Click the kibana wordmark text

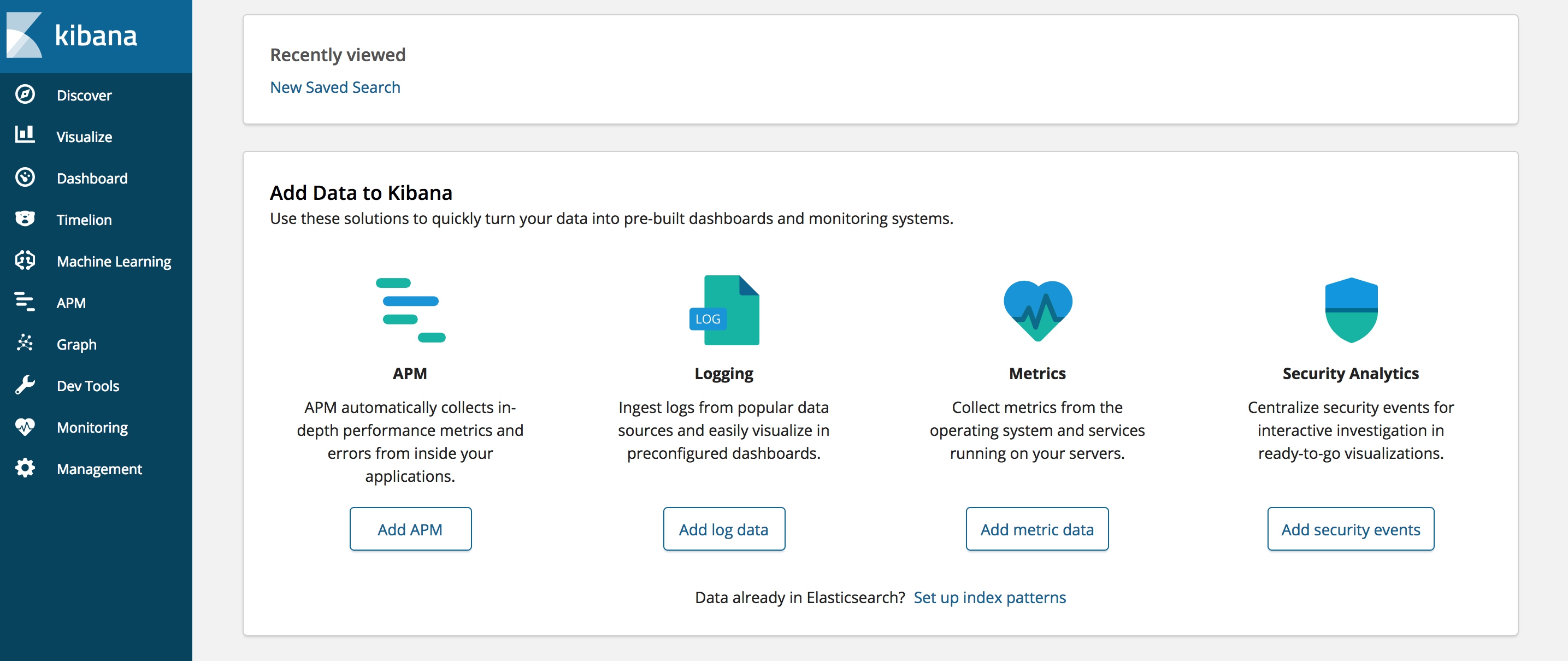pyautogui.click(x=96, y=36)
